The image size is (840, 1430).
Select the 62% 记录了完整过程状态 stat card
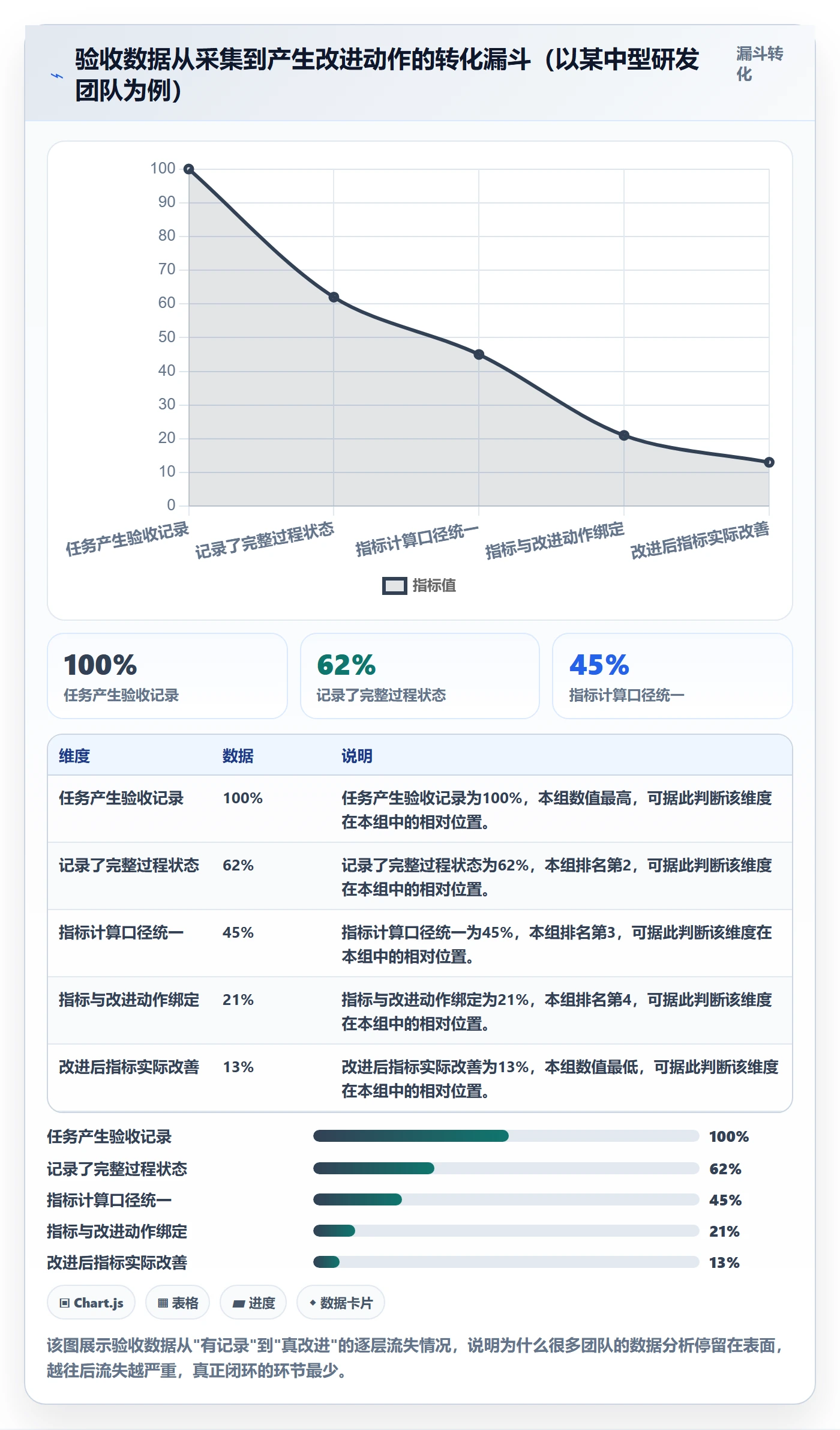tap(420, 676)
